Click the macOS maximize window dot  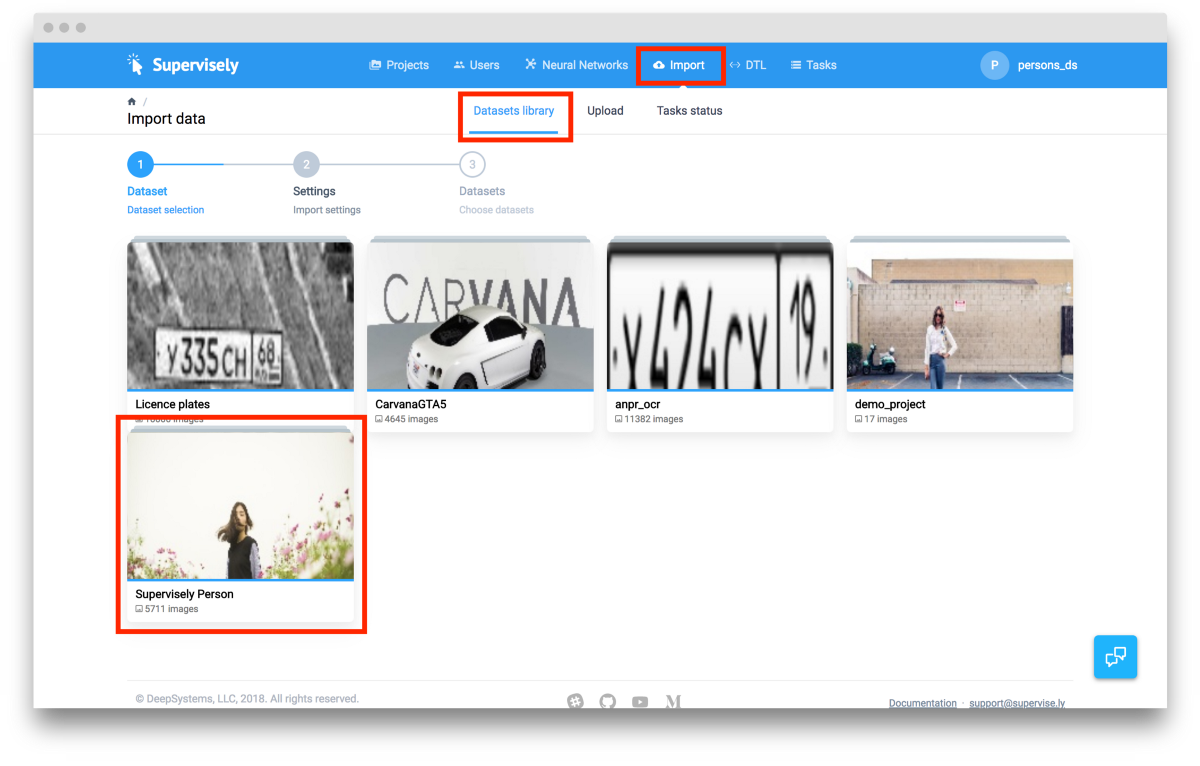pos(80,27)
